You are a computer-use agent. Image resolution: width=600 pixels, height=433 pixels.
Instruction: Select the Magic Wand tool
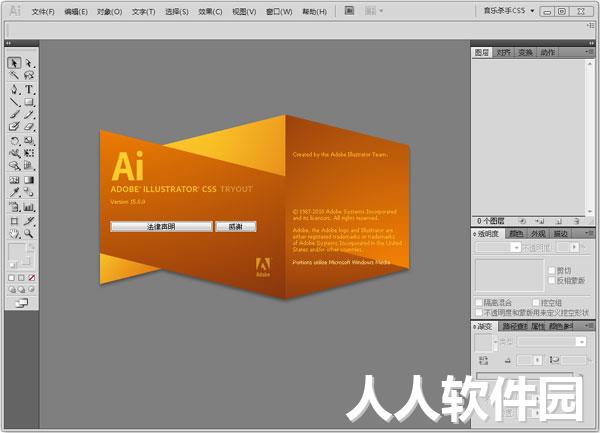coord(14,75)
